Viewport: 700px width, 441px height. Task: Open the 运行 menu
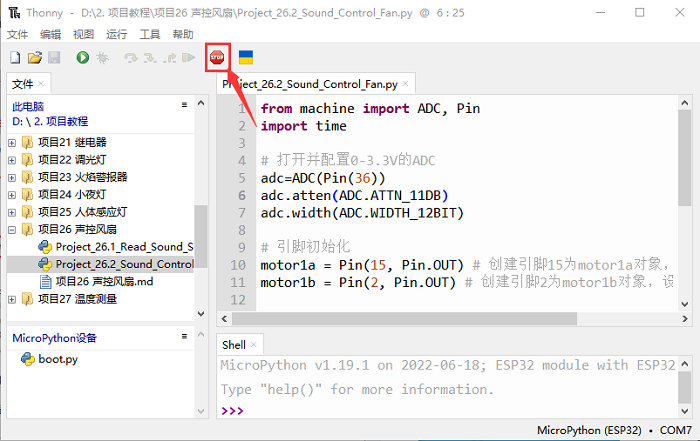pos(116,34)
